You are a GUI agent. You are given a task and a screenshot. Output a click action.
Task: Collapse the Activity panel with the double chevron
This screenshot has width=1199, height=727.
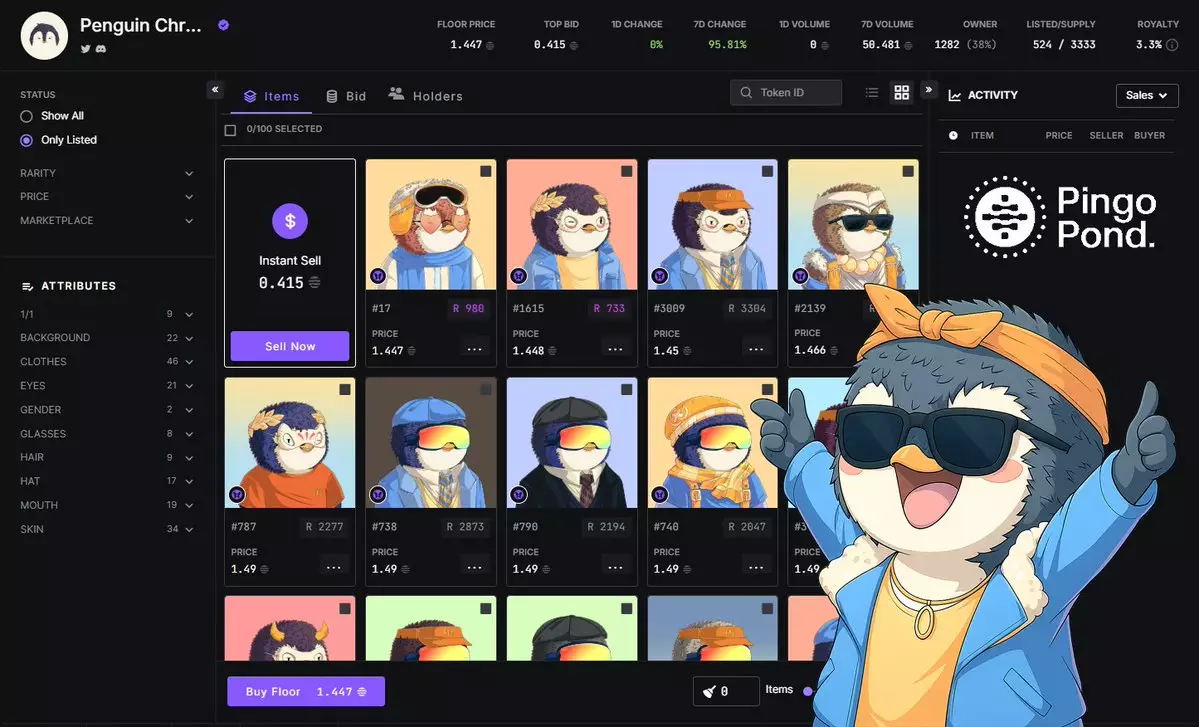click(928, 89)
